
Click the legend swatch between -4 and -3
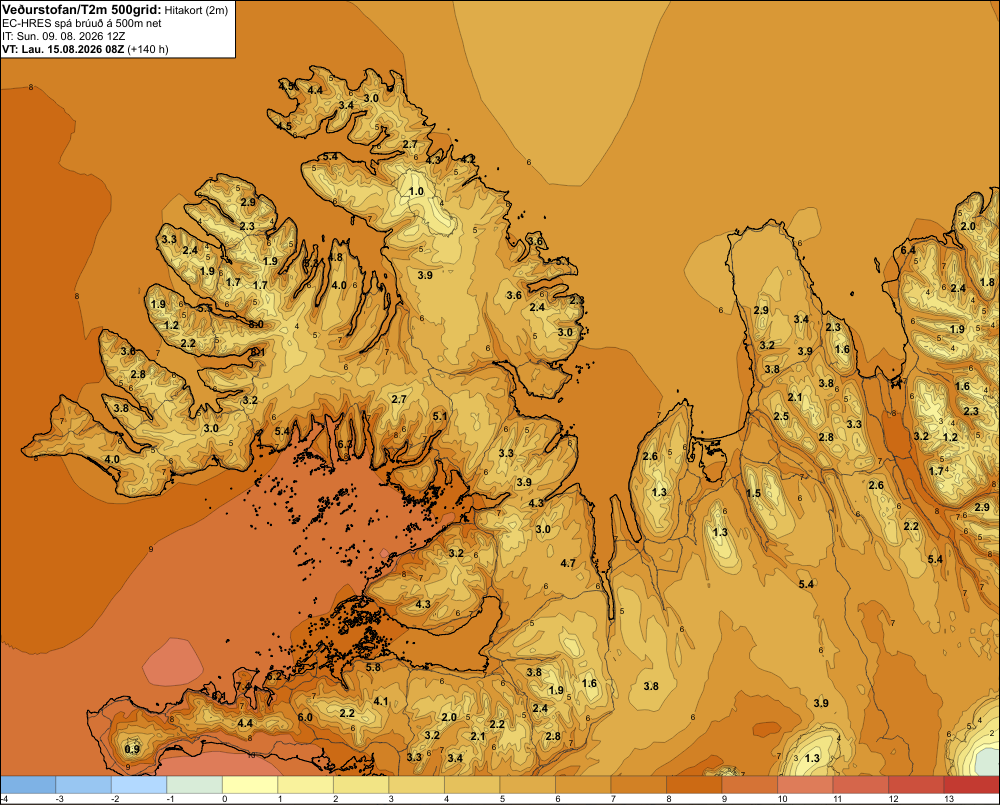coord(28,785)
